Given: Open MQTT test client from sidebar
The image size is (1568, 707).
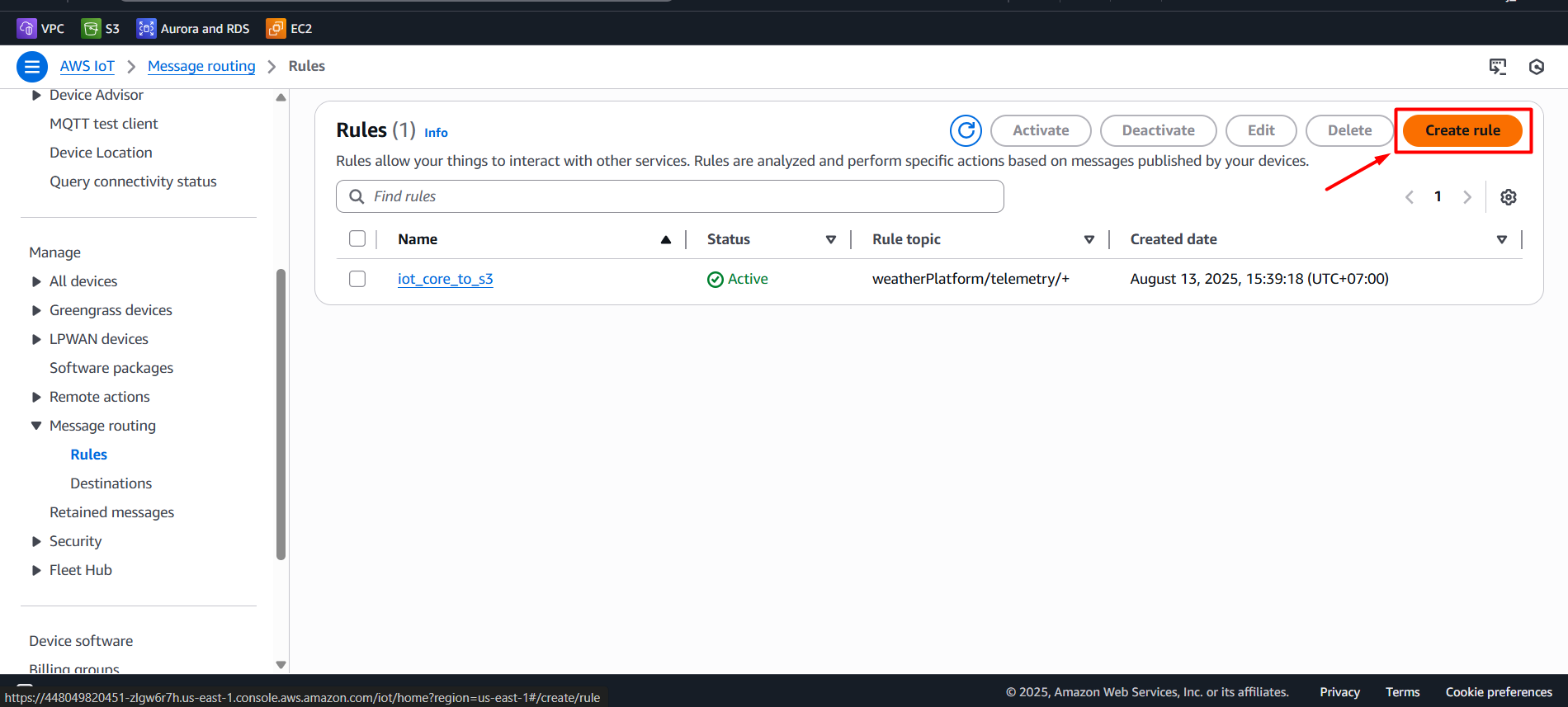Looking at the screenshot, I should pos(103,124).
